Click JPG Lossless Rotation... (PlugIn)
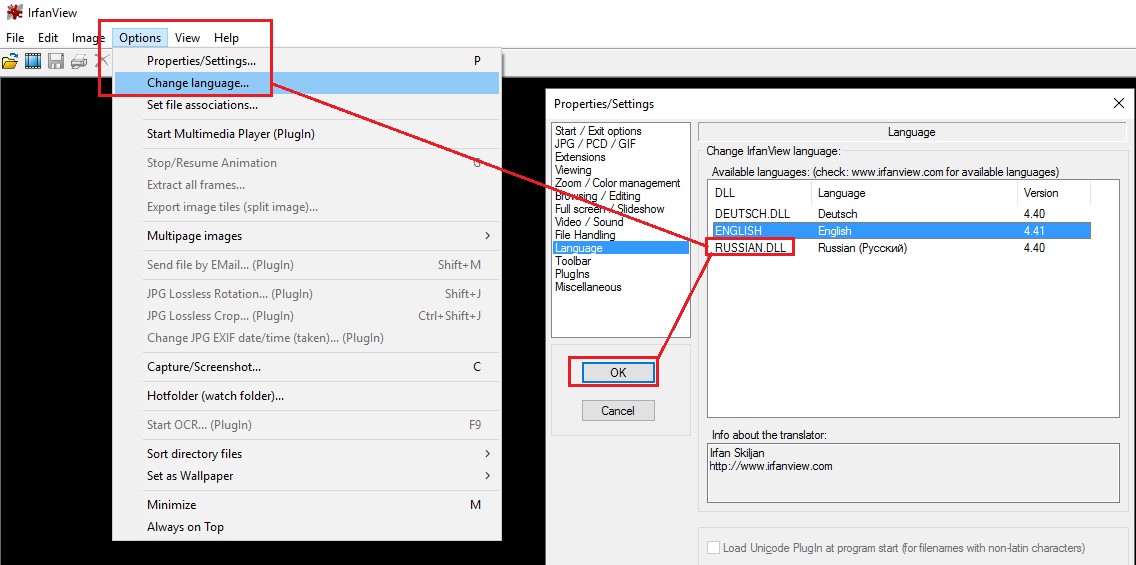 point(306,294)
